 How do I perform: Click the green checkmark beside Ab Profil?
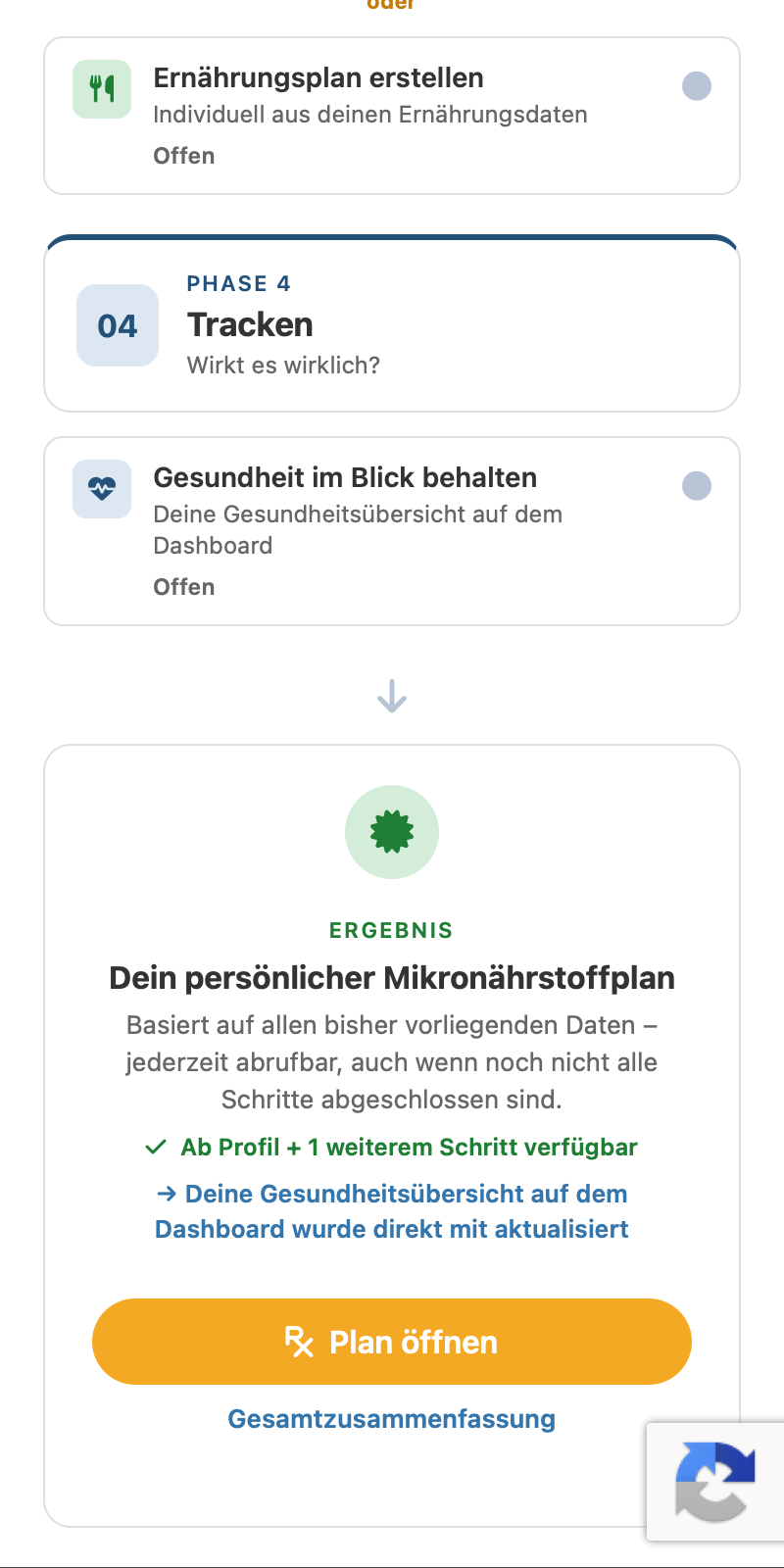click(x=156, y=1147)
